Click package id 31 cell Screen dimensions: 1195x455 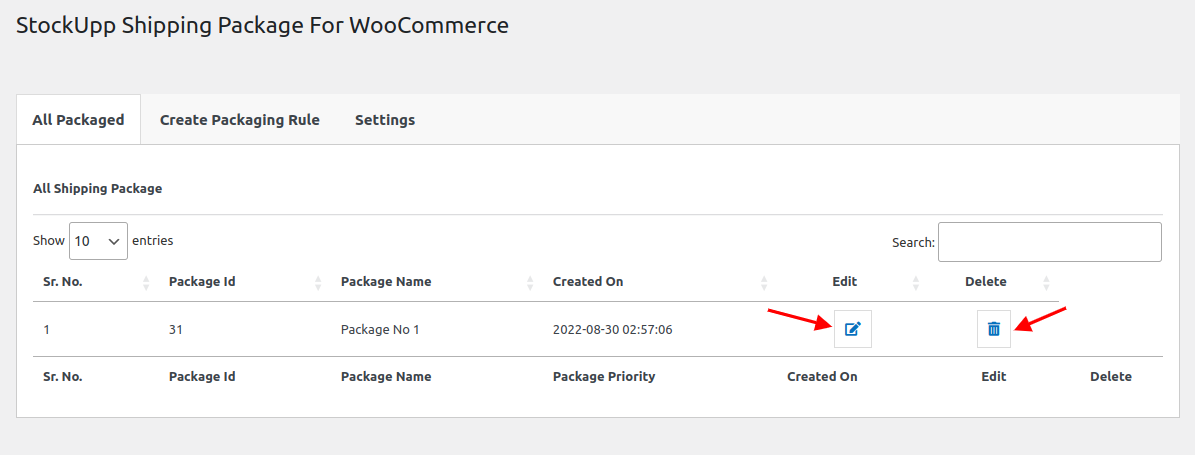click(x=177, y=330)
